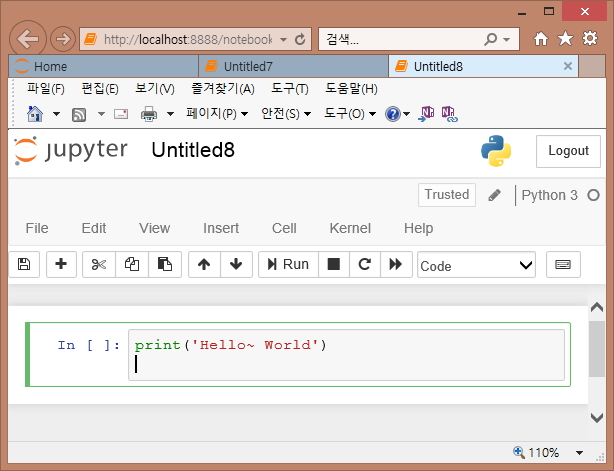Open the cell type Code dropdown

[x=477, y=265]
